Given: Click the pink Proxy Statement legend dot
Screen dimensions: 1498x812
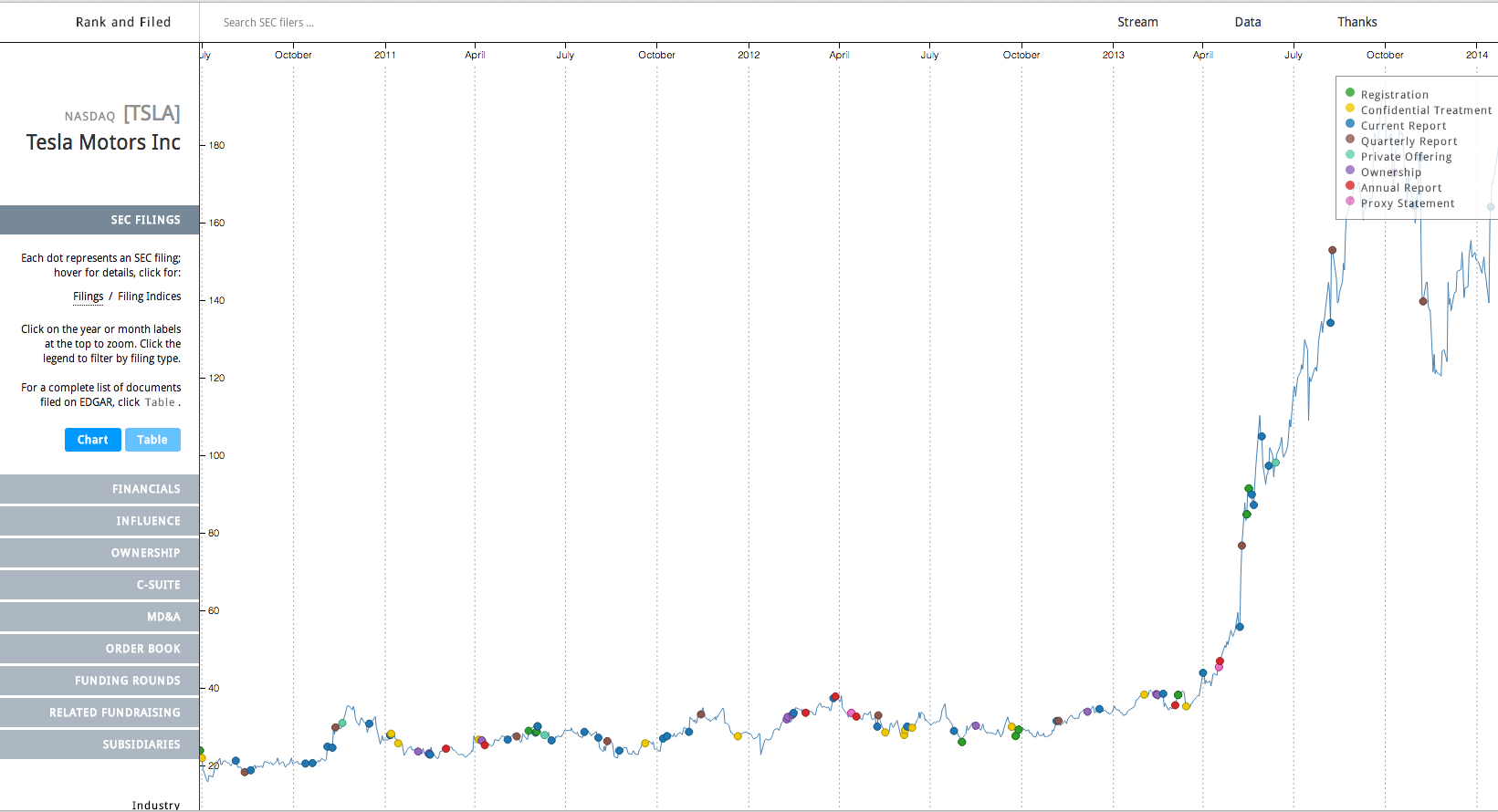Looking at the screenshot, I should [1350, 202].
